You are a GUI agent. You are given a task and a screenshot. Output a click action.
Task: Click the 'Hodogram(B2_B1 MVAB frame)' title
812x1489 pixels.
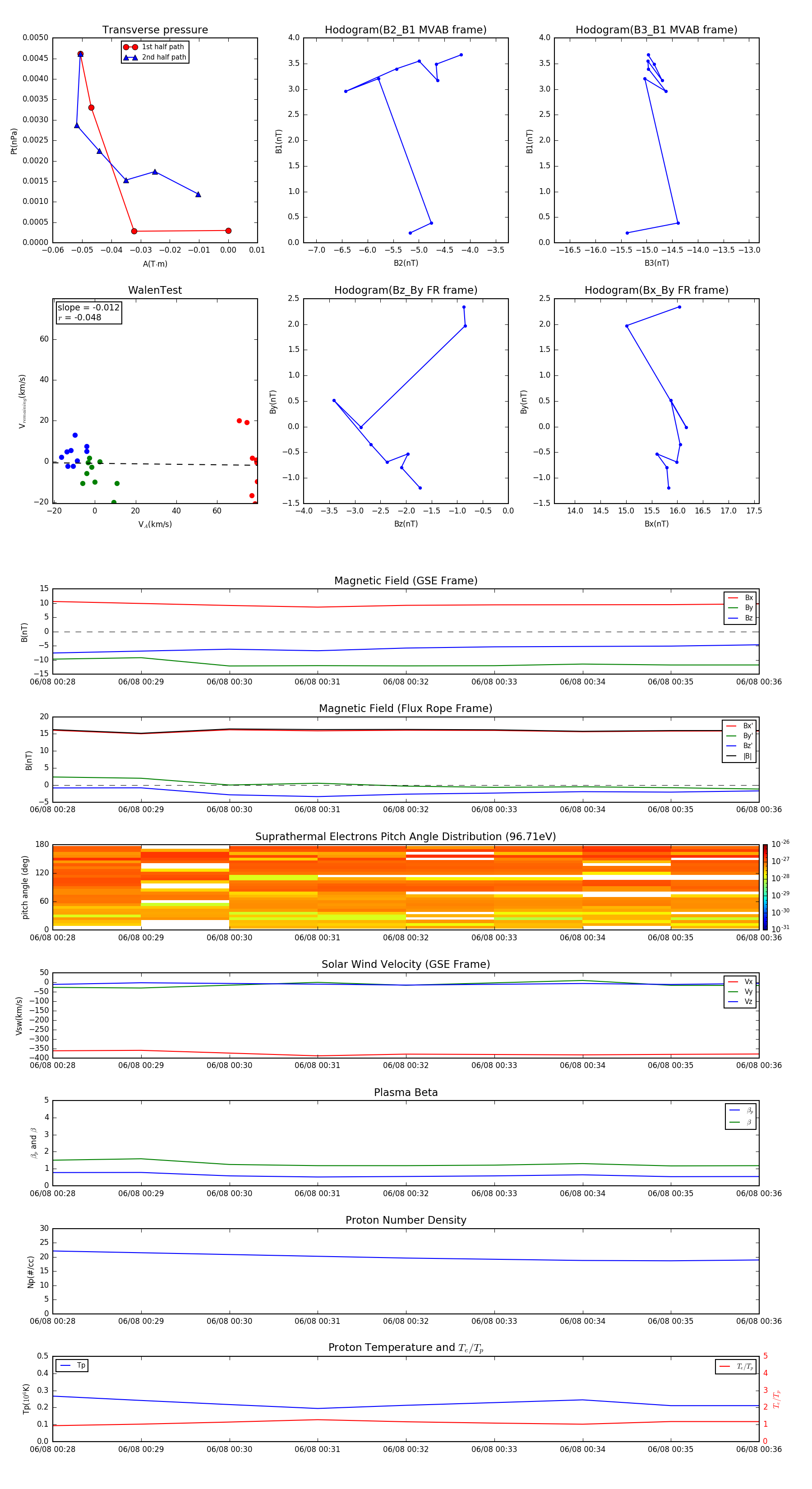tap(406, 30)
